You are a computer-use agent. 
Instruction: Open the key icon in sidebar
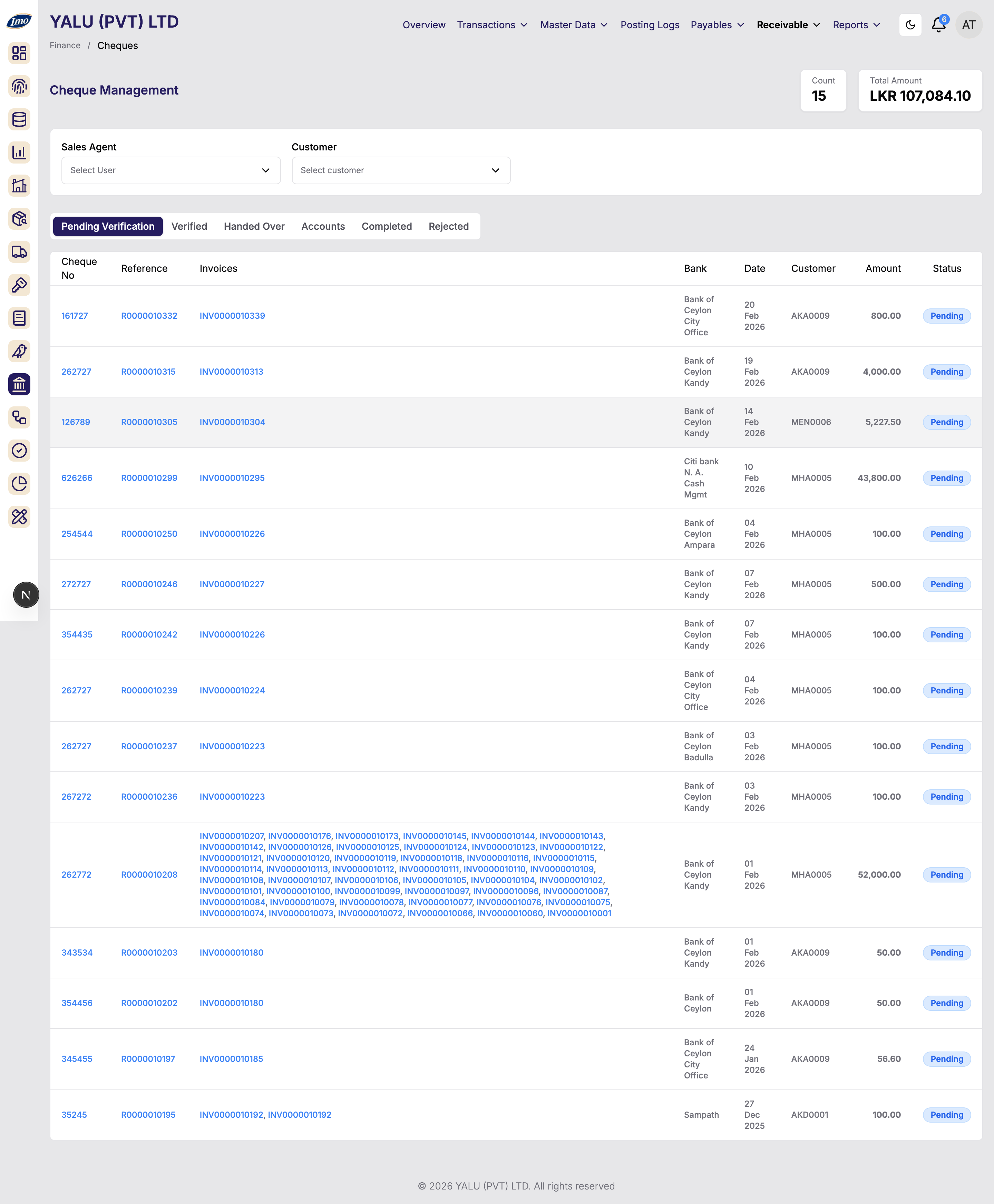tap(19, 285)
